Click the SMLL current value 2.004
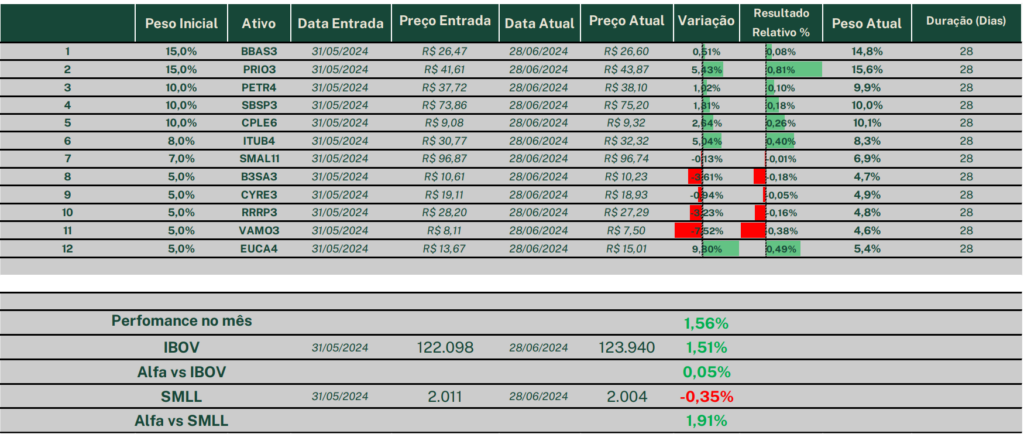Image resolution: width=1024 pixels, height=437 pixels. point(626,397)
